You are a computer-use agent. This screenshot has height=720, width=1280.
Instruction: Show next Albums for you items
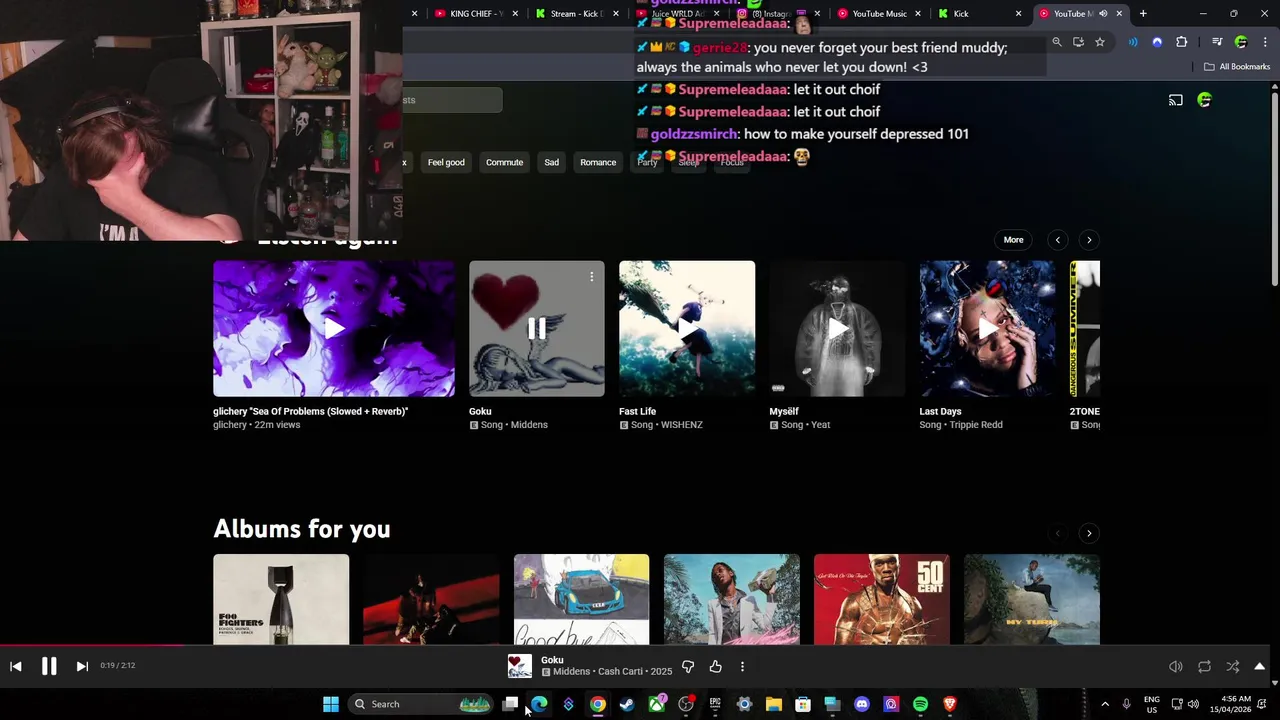click(x=1089, y=533)
